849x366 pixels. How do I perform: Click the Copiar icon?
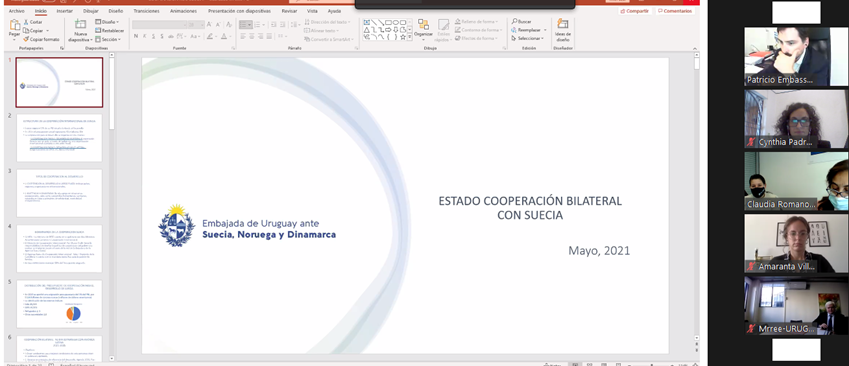25,30
